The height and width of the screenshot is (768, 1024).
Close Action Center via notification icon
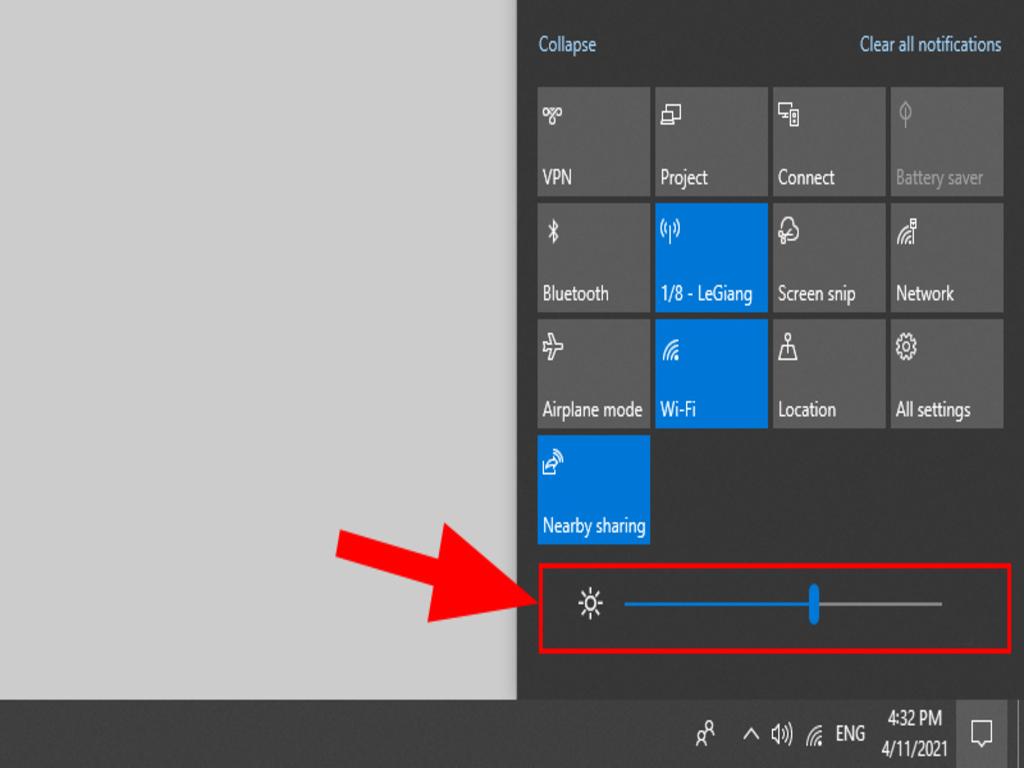(x=981, y=734)
